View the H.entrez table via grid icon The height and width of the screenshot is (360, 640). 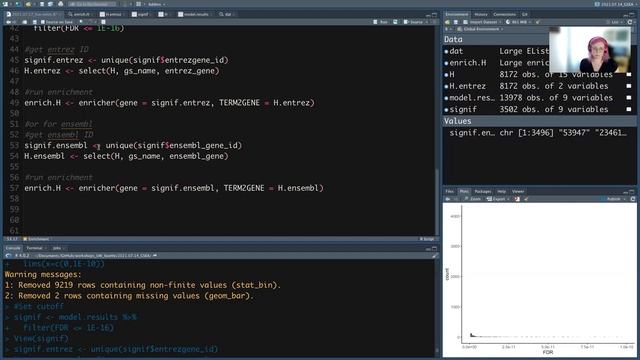pos(629,86)
